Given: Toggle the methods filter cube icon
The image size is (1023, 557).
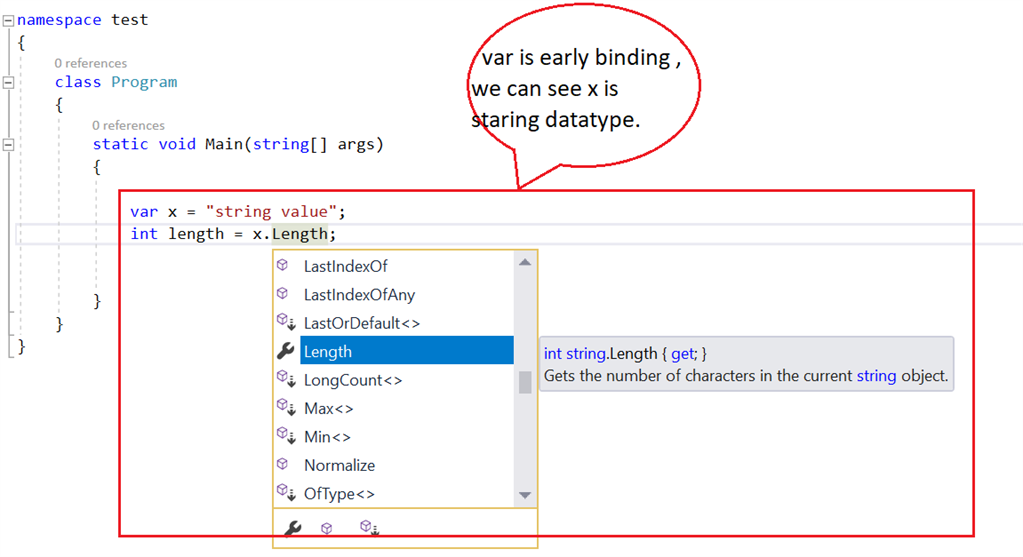Looking at the screenshot, I should pyautogui.click(x=327, y=528).
